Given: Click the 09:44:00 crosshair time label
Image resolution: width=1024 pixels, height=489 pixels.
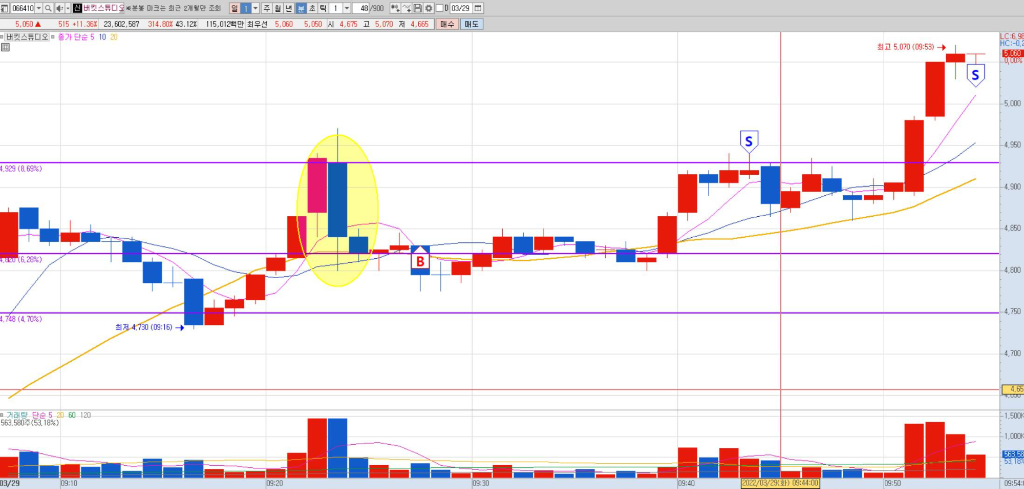Looking at the screenshot, I should [780, 484].
